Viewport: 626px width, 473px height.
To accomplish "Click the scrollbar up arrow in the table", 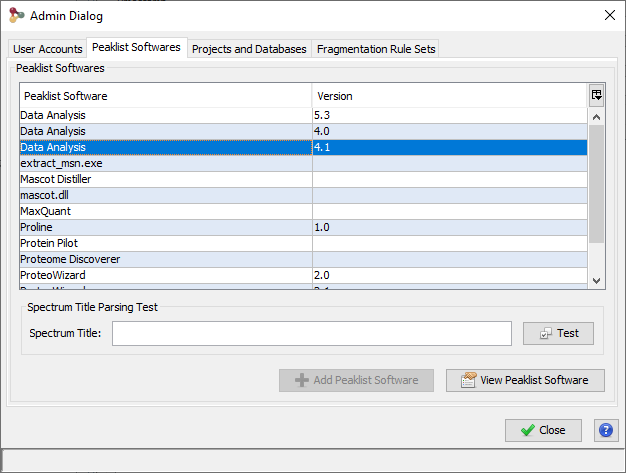I will [596, 117].
